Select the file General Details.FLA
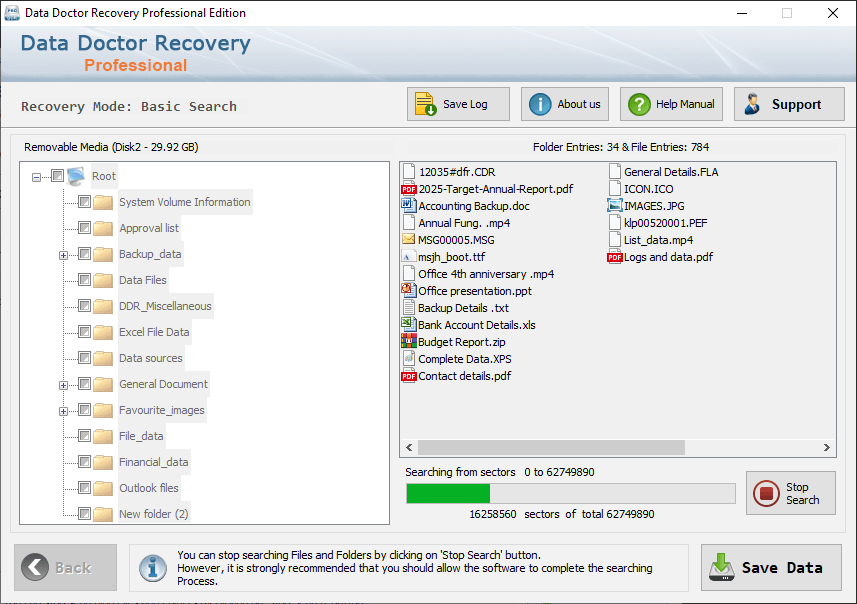The height and width of the screenshot is (604, 857). pyautogui.click(x=671, y=172)
